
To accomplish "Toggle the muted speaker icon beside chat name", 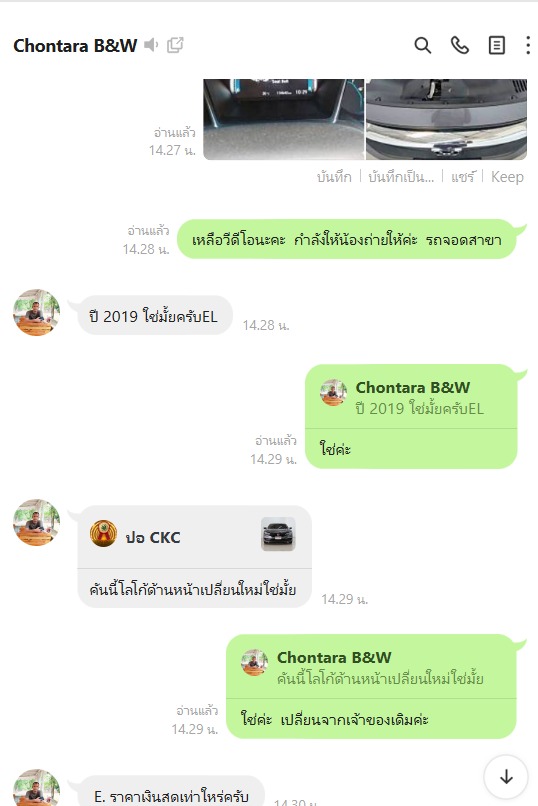I will click(151, 45).
